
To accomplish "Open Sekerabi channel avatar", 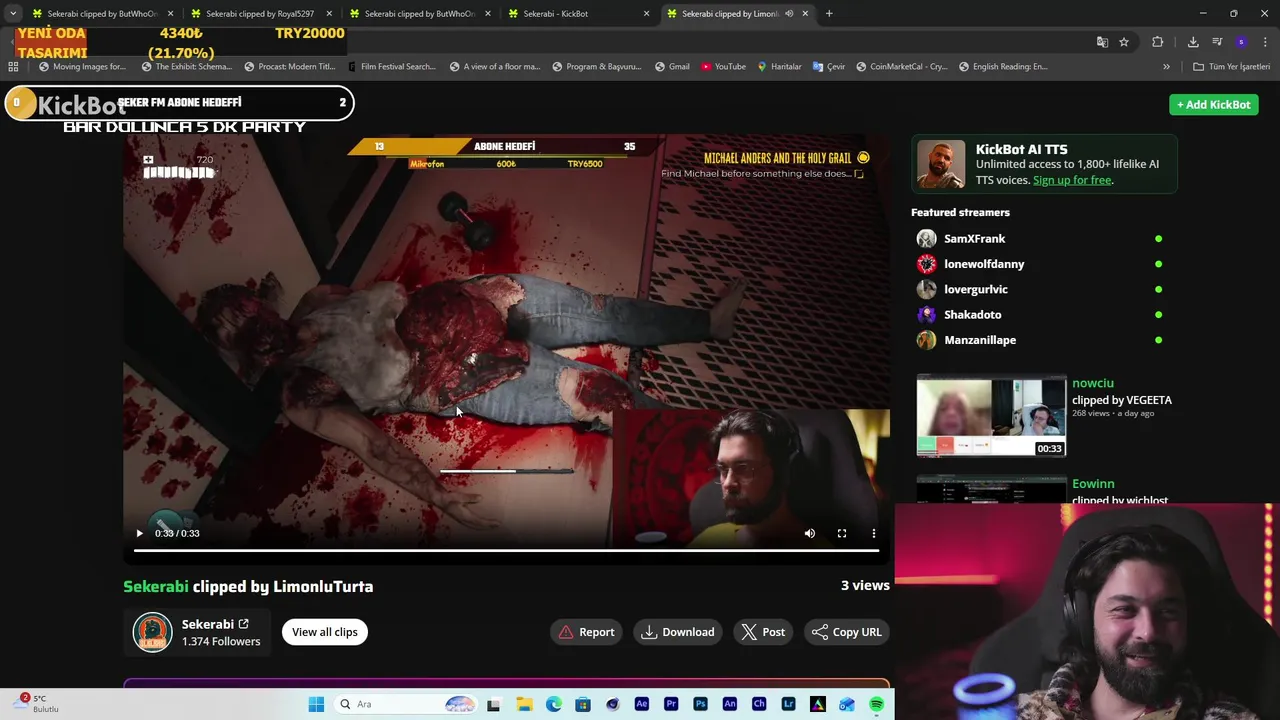I will 153,632.
